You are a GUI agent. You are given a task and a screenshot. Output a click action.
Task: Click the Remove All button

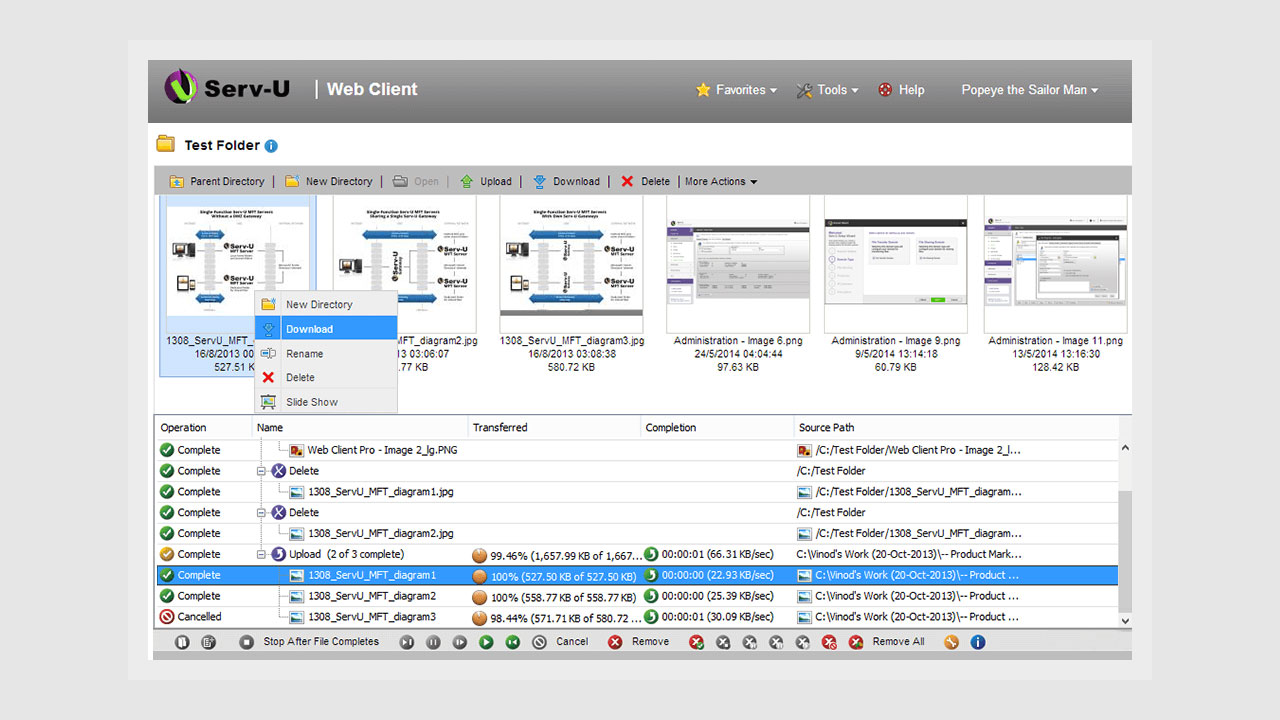(x=887, y=642)
